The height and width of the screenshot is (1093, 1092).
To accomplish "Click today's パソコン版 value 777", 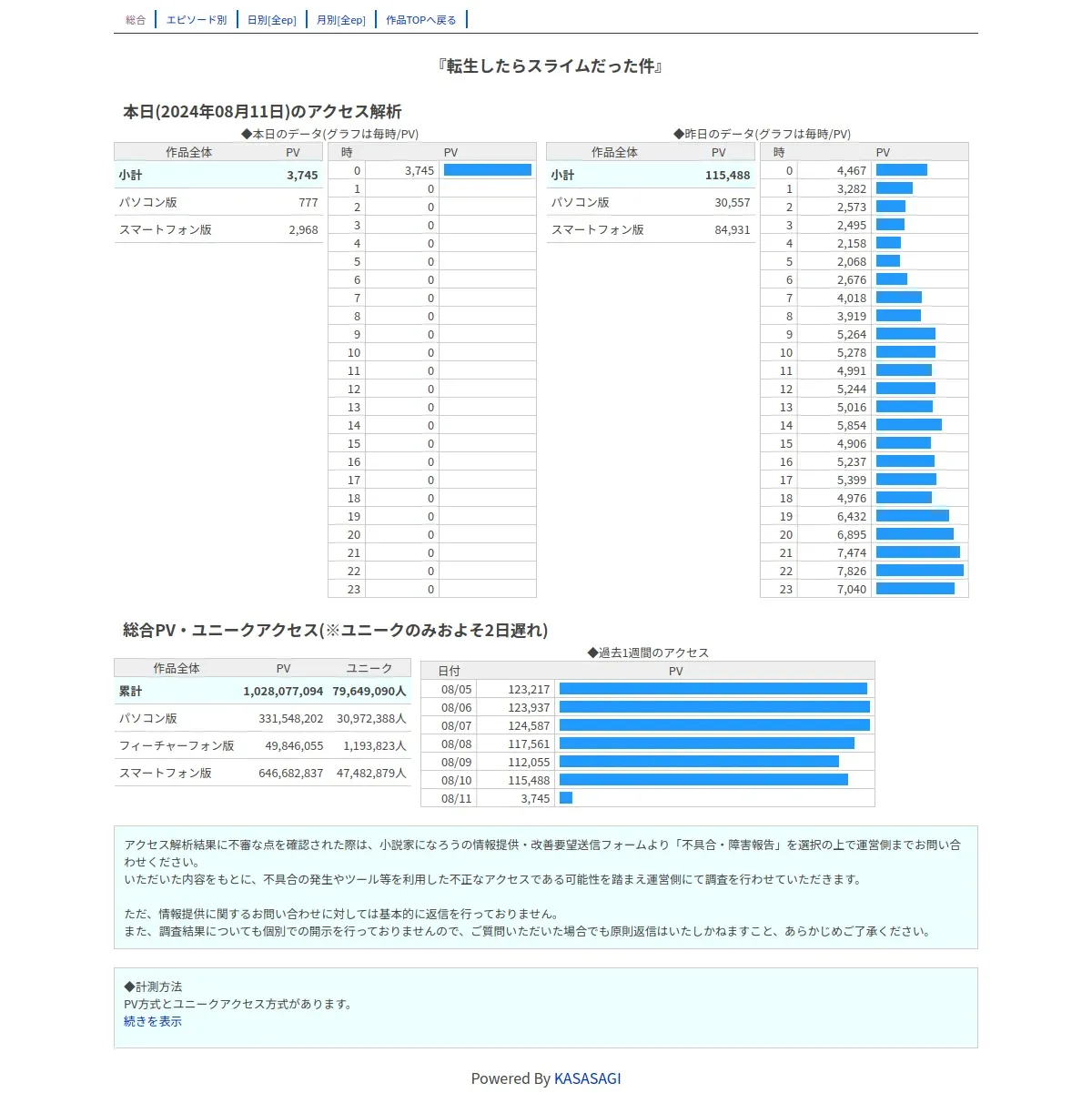I will [x=308, y=202].
